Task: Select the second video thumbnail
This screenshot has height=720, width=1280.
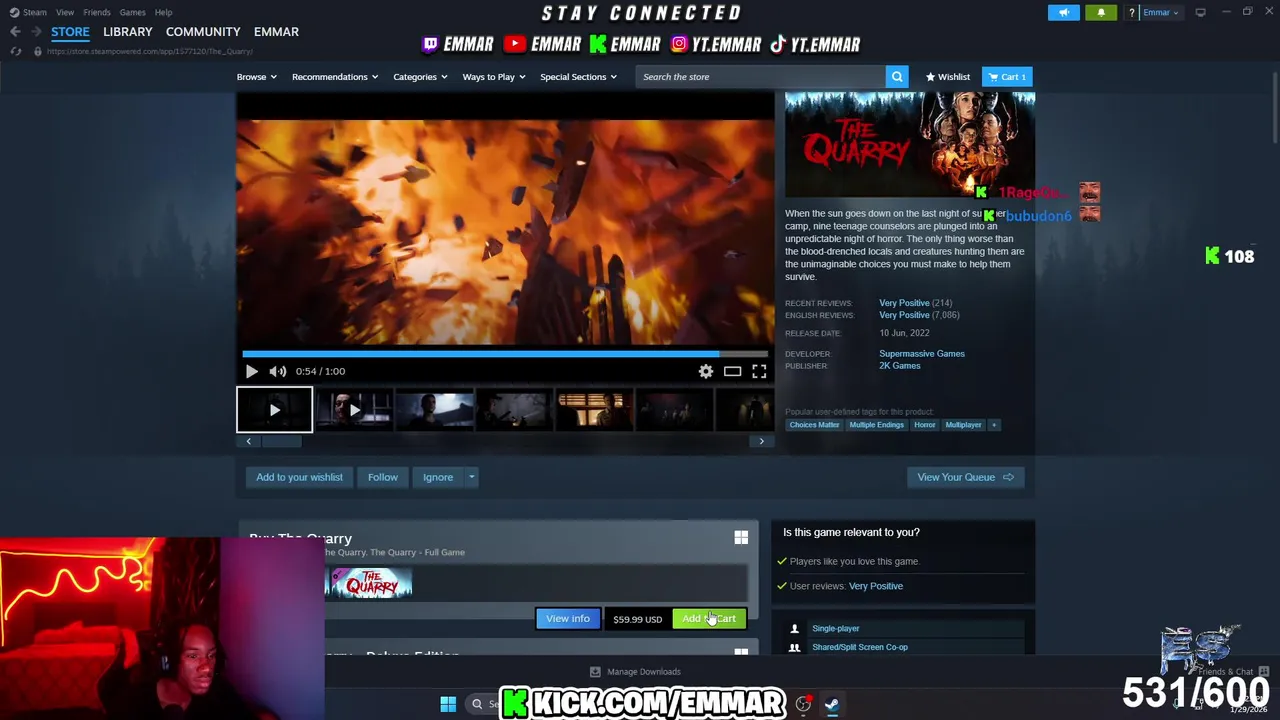Action: pyautogui.click(x=354, y=410)
